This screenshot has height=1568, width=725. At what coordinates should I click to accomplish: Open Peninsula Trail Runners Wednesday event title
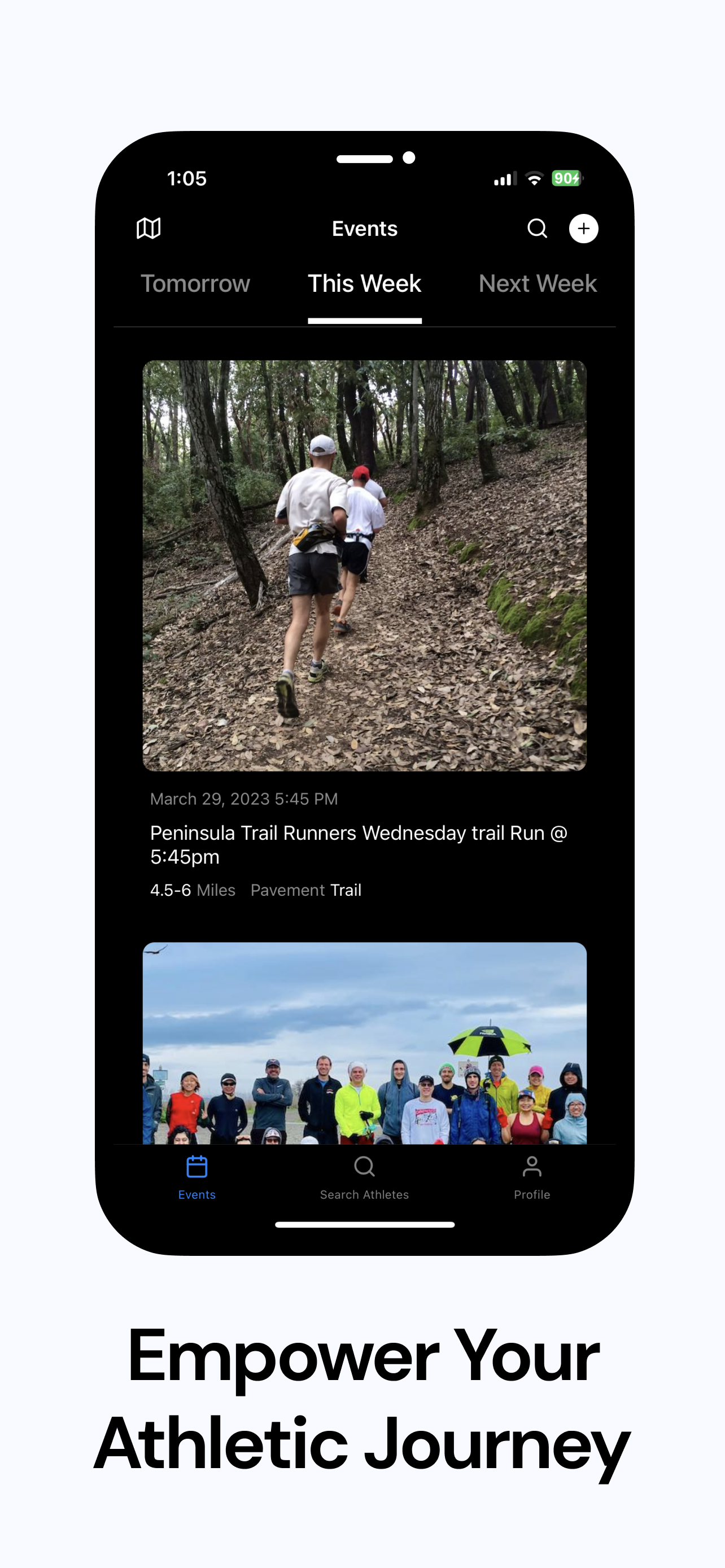pyautogui.click(x=359, y=845)
